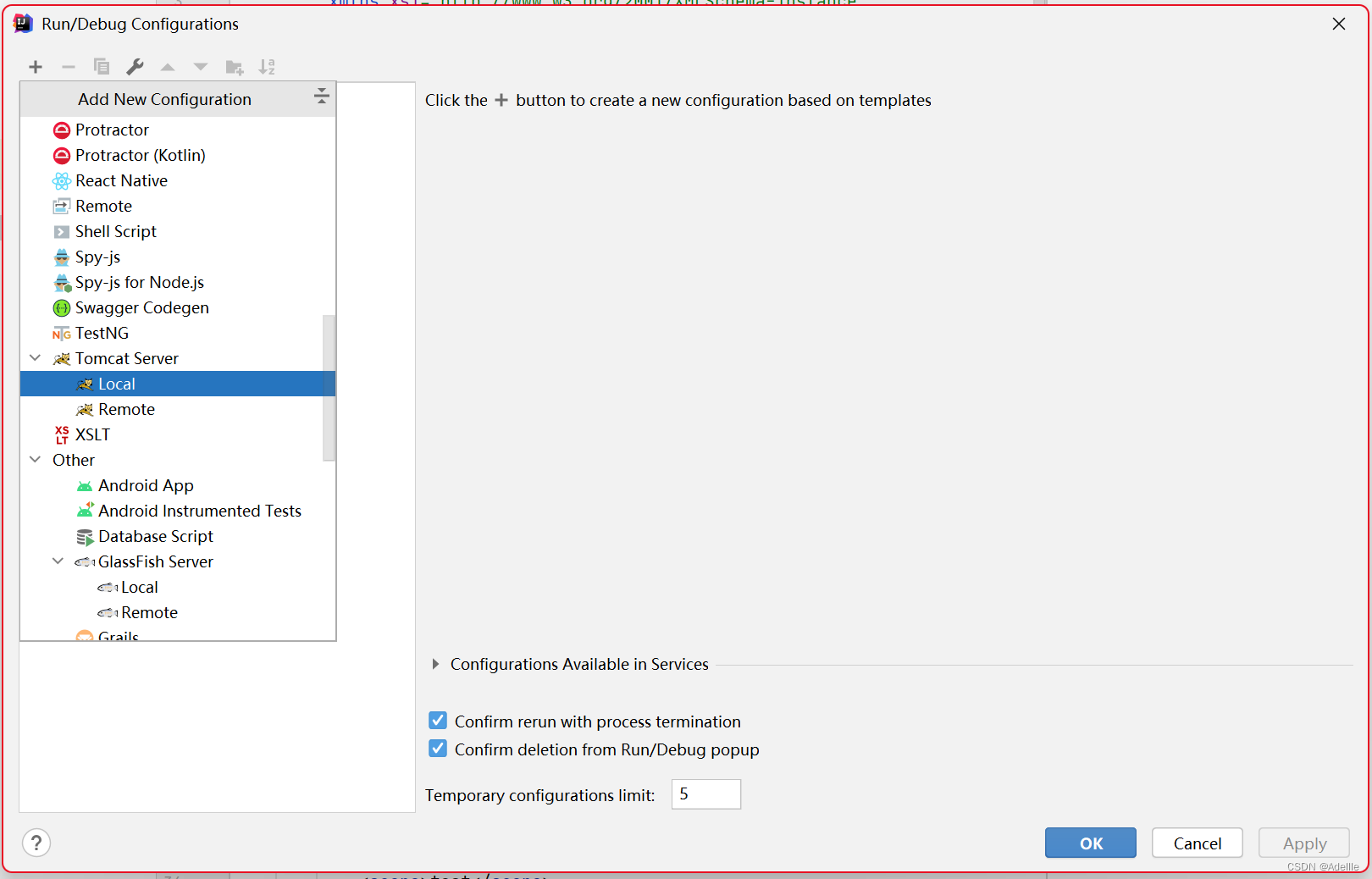Select the Android Instrumented Tests label
The width and height of the screenshot is (1372, 879).
200,511
